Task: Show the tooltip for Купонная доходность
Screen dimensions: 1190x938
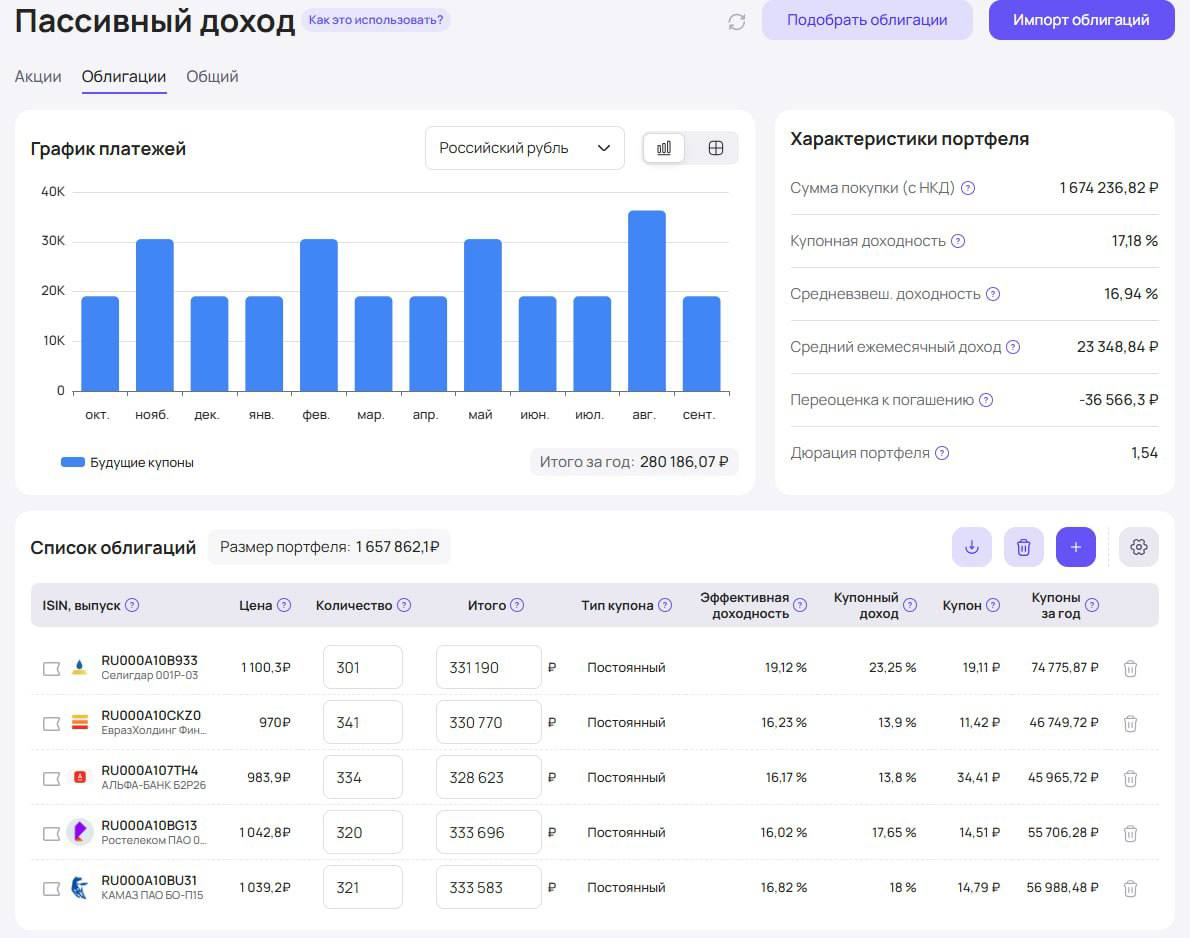Action: pyautogui.click(x=958, y=241)
